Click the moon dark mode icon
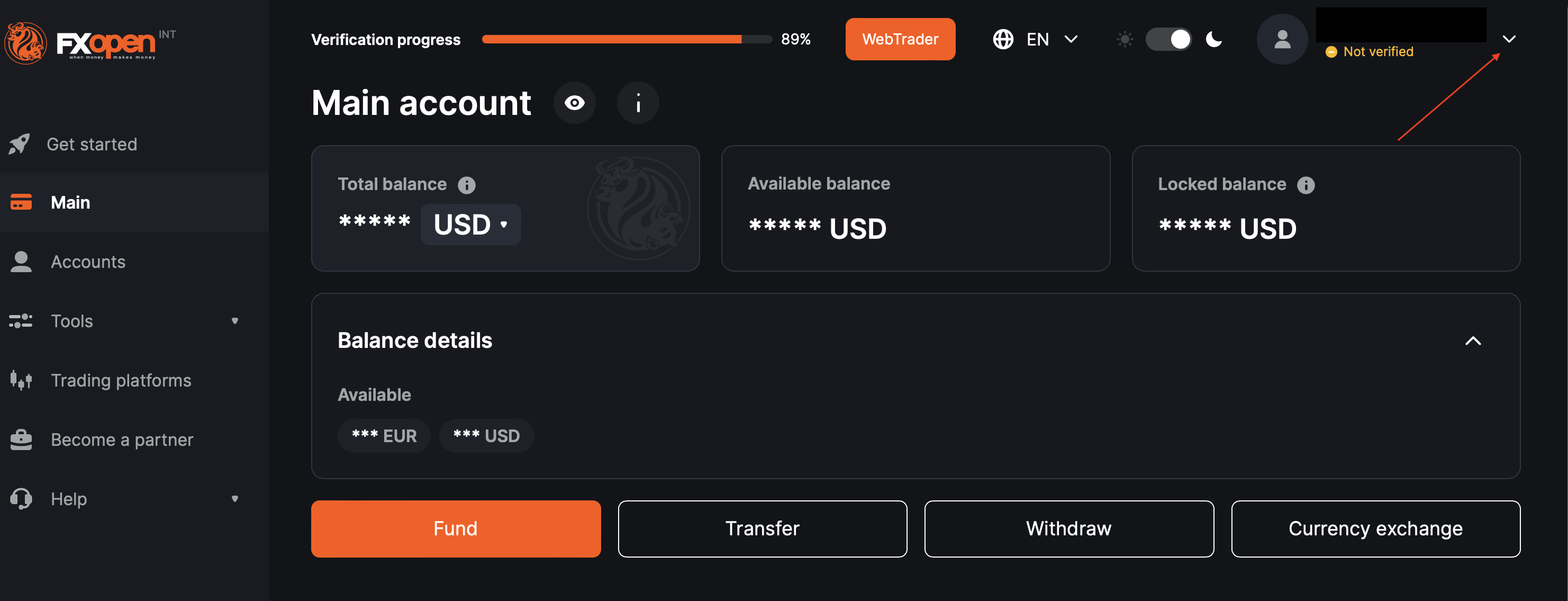Image resolution: width=1568 pixels, height=601 pixels. (1214, 40)
